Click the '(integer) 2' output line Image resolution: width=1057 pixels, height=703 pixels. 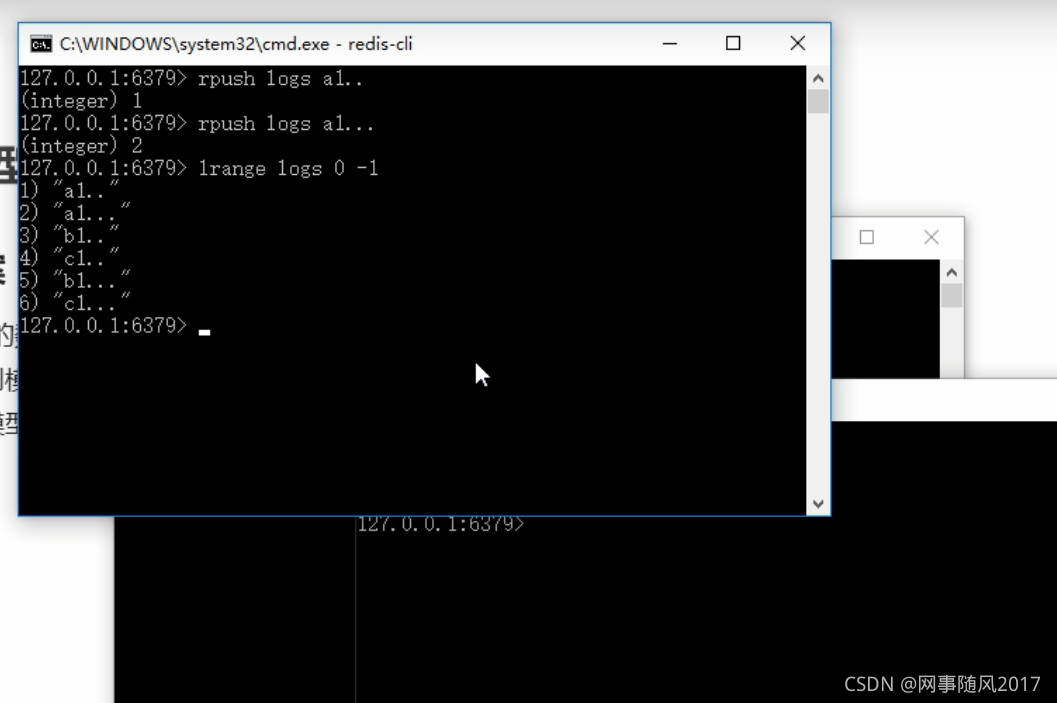pos(82,146)
